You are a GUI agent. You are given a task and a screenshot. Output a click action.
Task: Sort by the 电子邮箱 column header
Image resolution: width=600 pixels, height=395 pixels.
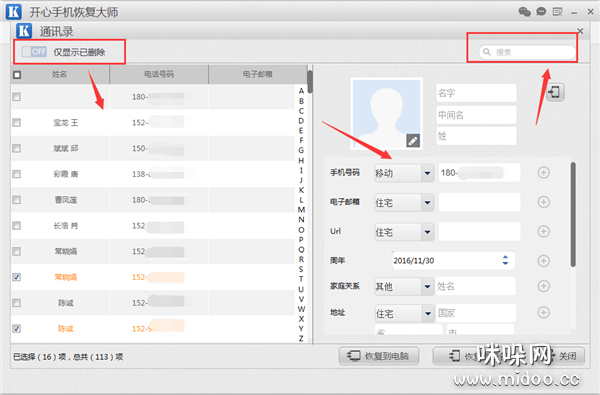click(258, 74)
